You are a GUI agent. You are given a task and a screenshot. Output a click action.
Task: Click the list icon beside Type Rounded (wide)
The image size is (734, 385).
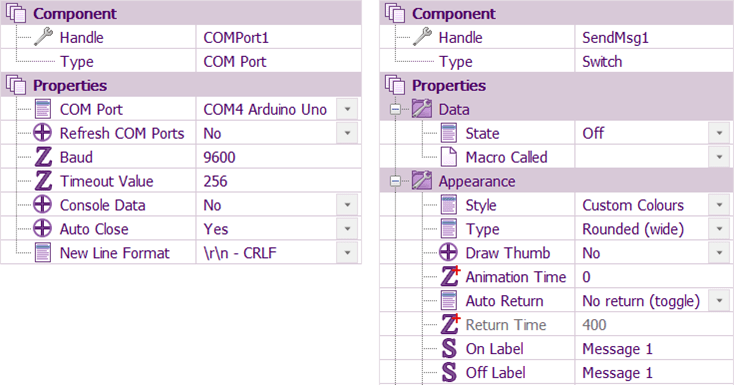coord(448,229)
